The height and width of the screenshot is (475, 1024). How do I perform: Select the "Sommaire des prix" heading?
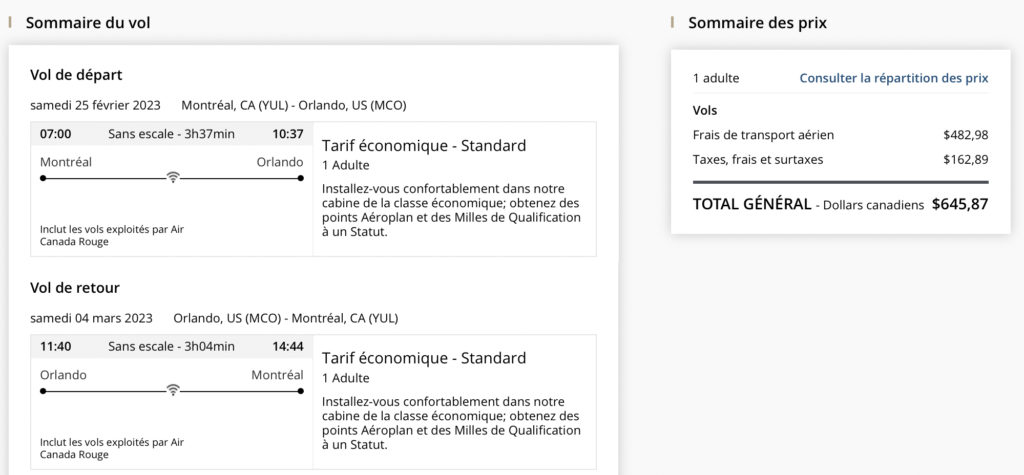pyautogui.click(x=757, y=22)
